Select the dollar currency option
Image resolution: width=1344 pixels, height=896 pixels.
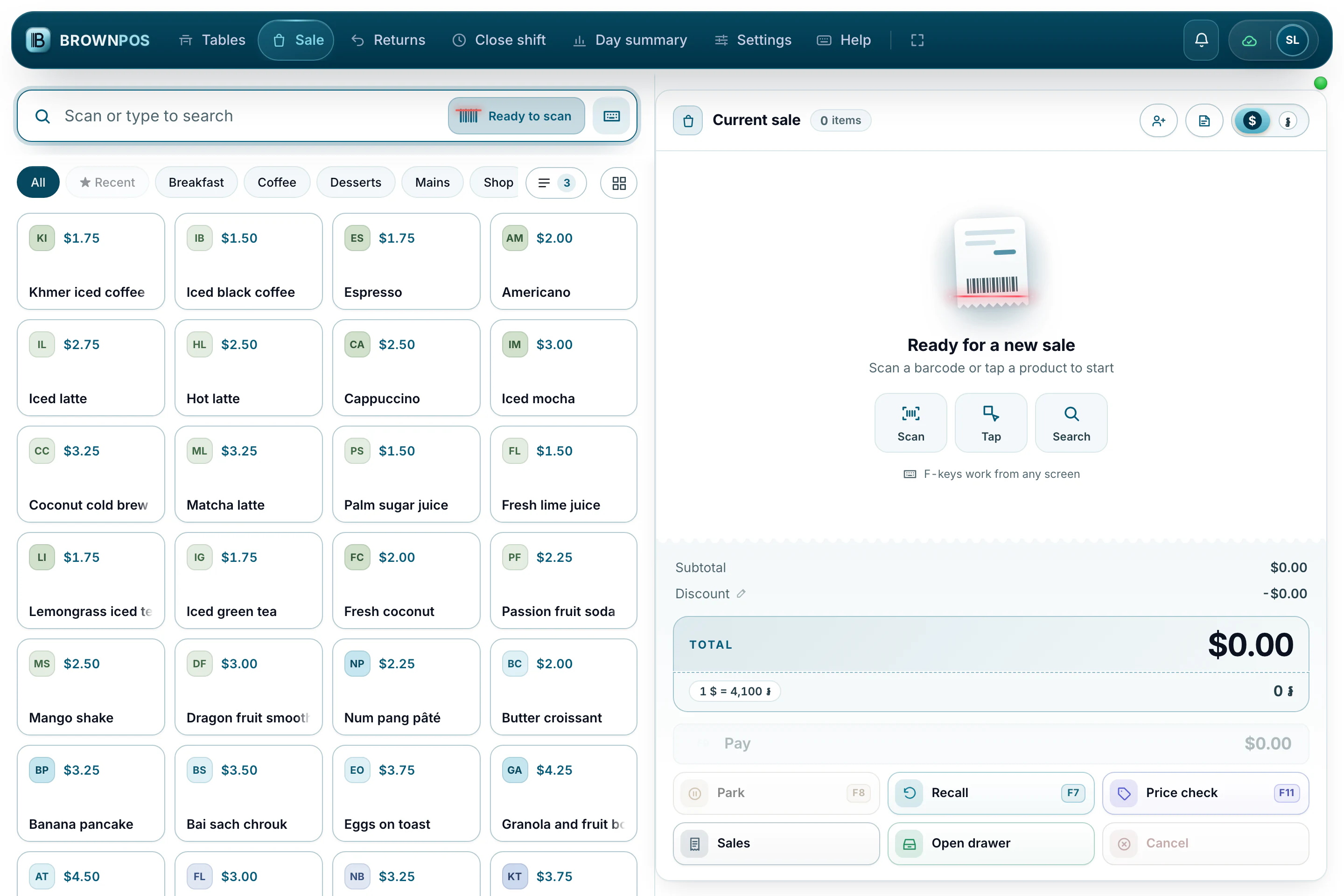(x=1252, y=120)
